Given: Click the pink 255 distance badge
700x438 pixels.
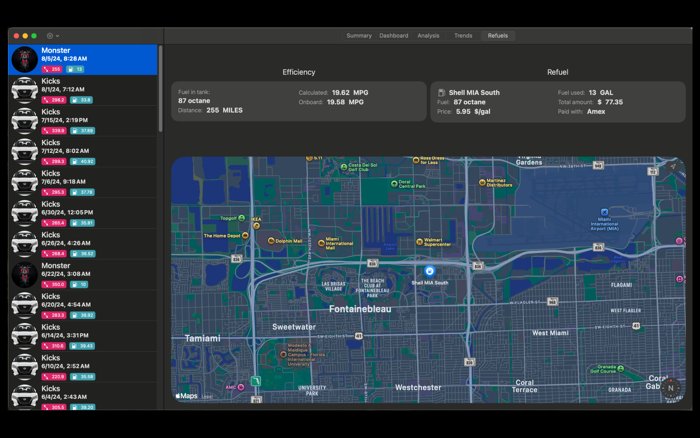Looking at the screenshot, I should [52, 69].
